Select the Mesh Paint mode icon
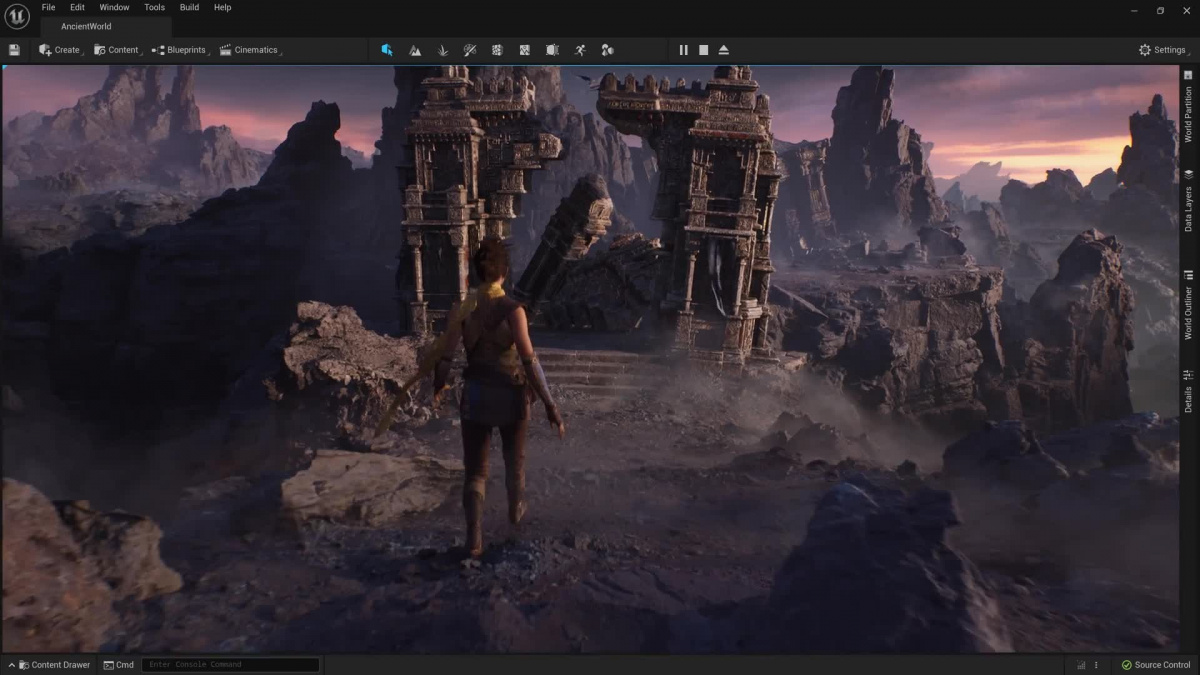The height and width of the screenshot is (675, 1200). point(470,50)
